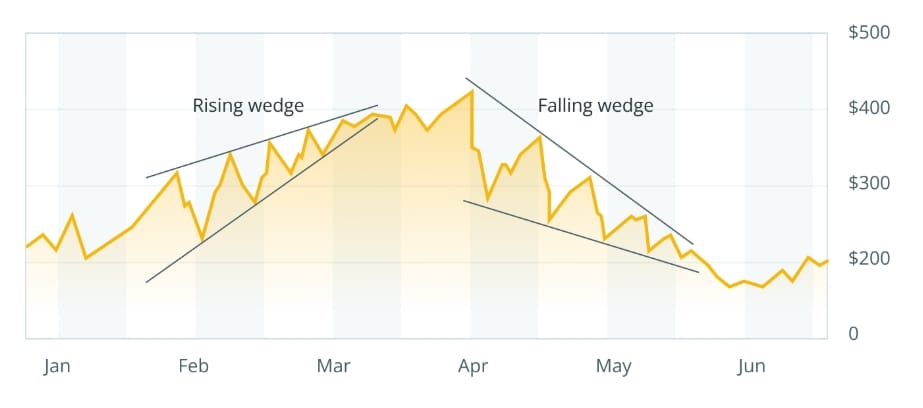Select the rising wedge lower trendline

262,201
